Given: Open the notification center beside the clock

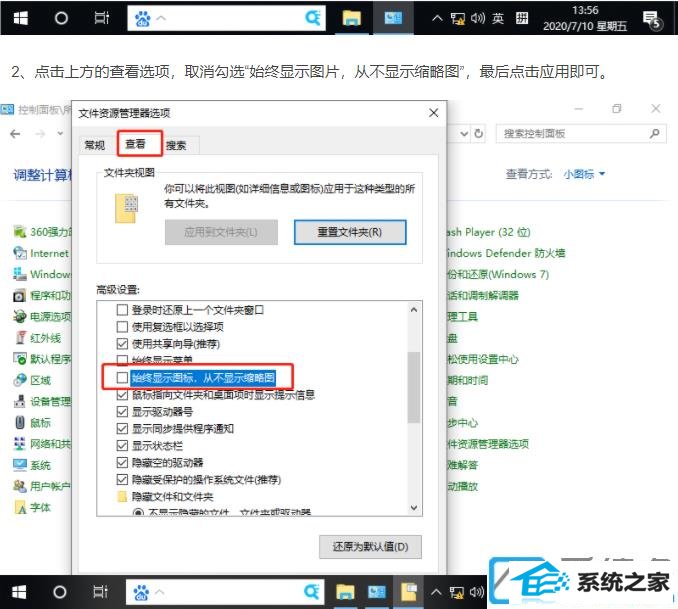Looking at the screenshot, I should (652, 19).
